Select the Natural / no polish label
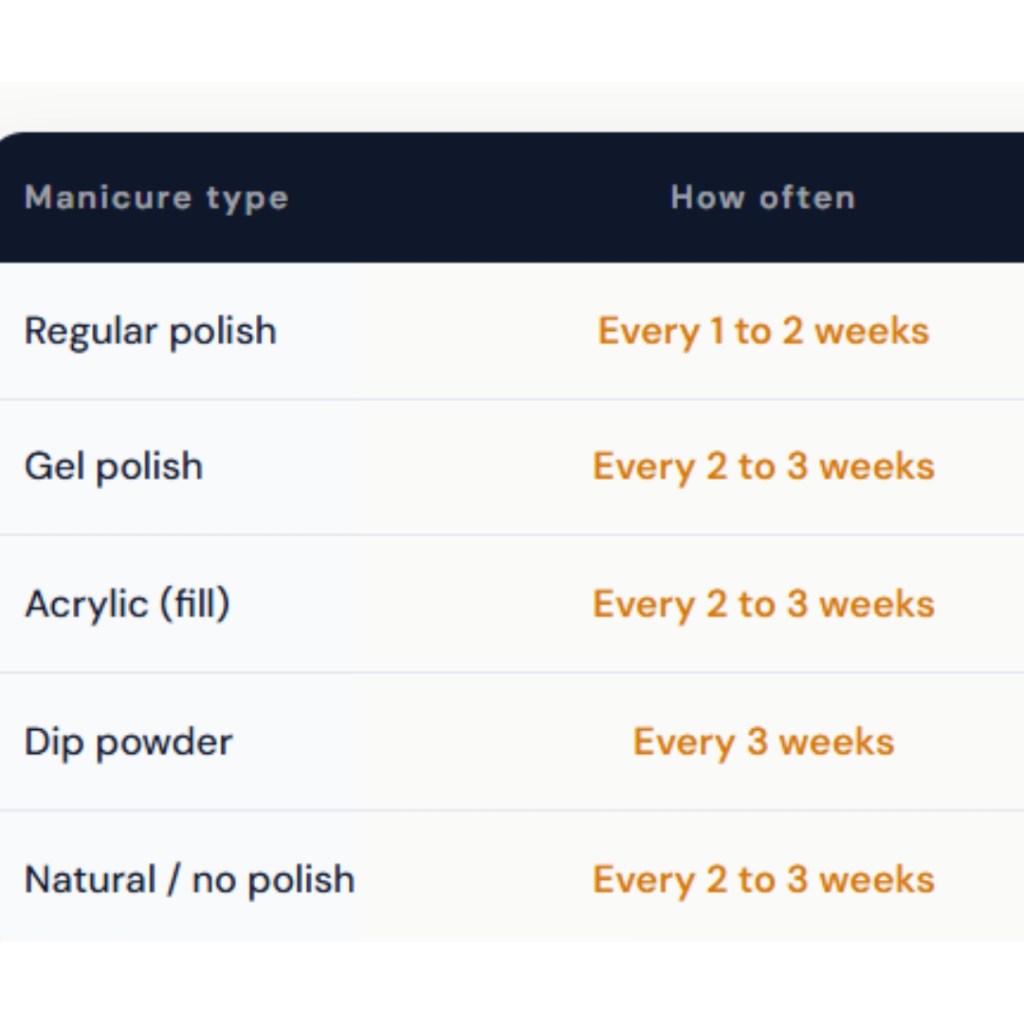 pos(189,880)
